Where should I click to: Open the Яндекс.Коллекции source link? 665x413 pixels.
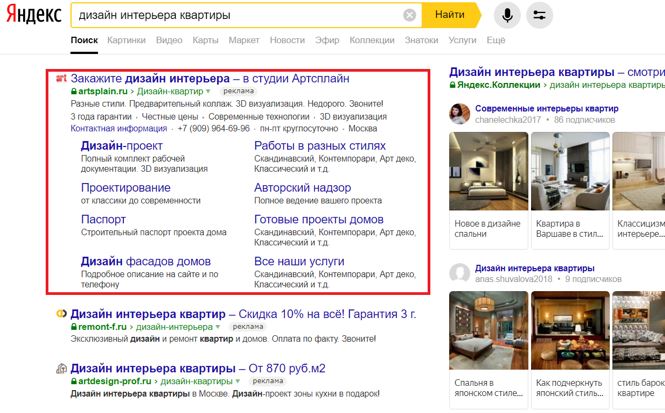pyautogui.click(x=498, y=85)
